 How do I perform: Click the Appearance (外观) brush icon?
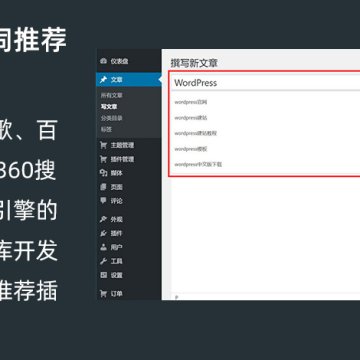(x=104, y=219)
